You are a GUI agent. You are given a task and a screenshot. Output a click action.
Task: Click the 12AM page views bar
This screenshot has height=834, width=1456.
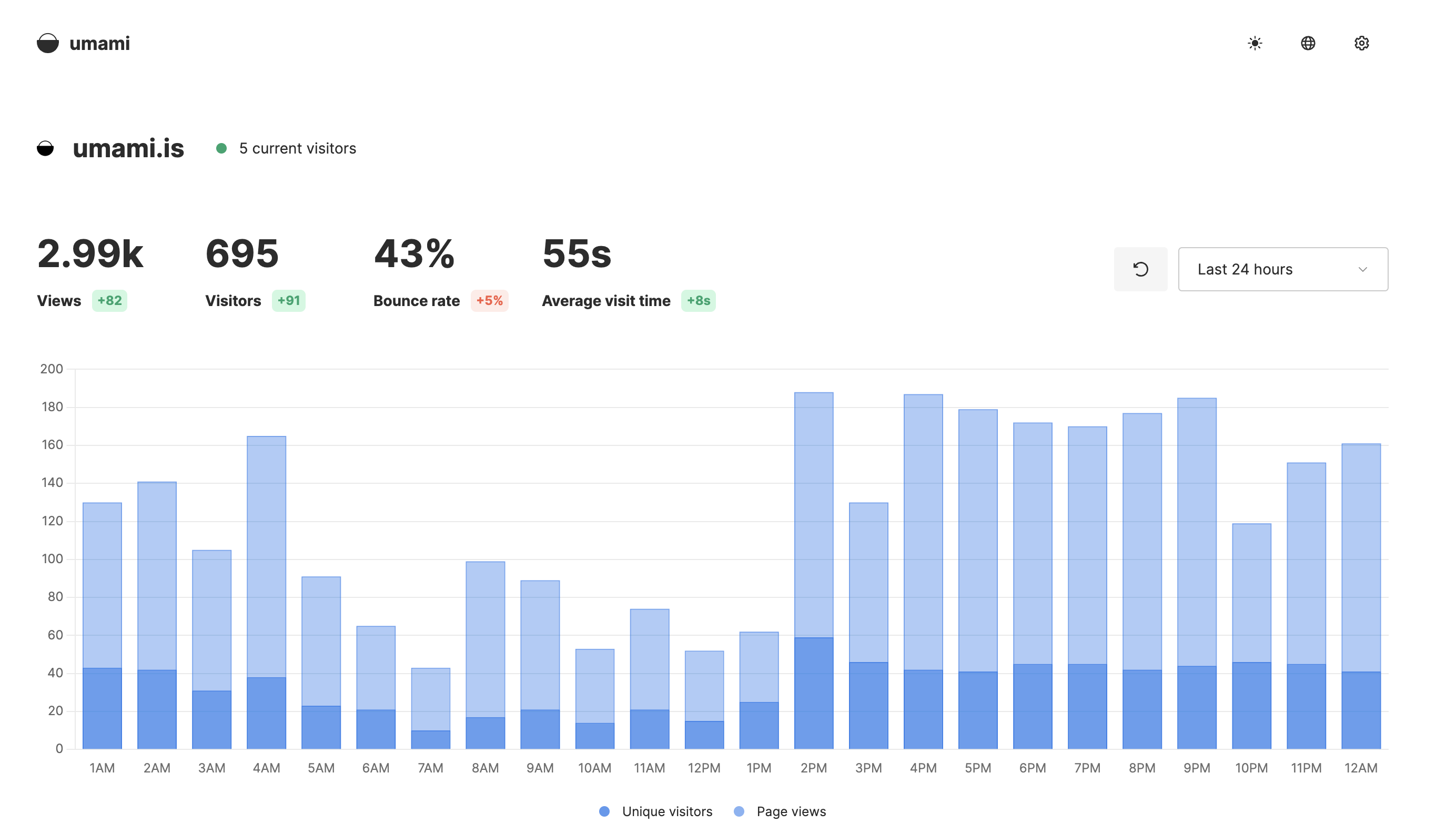coord(1361,558)
